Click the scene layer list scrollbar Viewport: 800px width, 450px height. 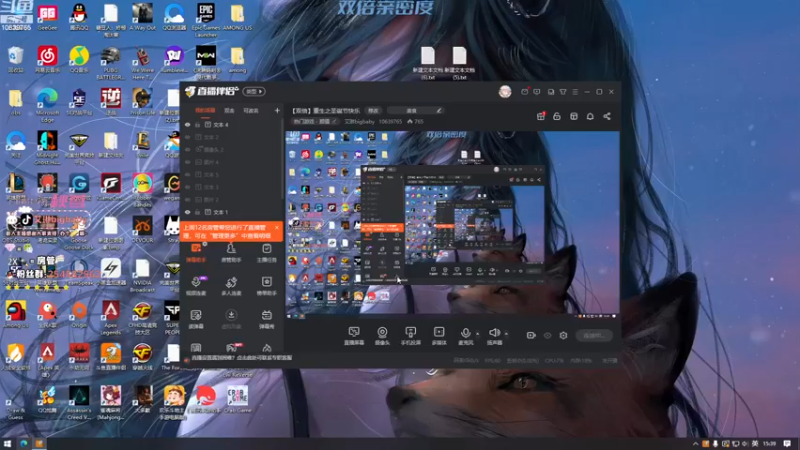point(282,159)
